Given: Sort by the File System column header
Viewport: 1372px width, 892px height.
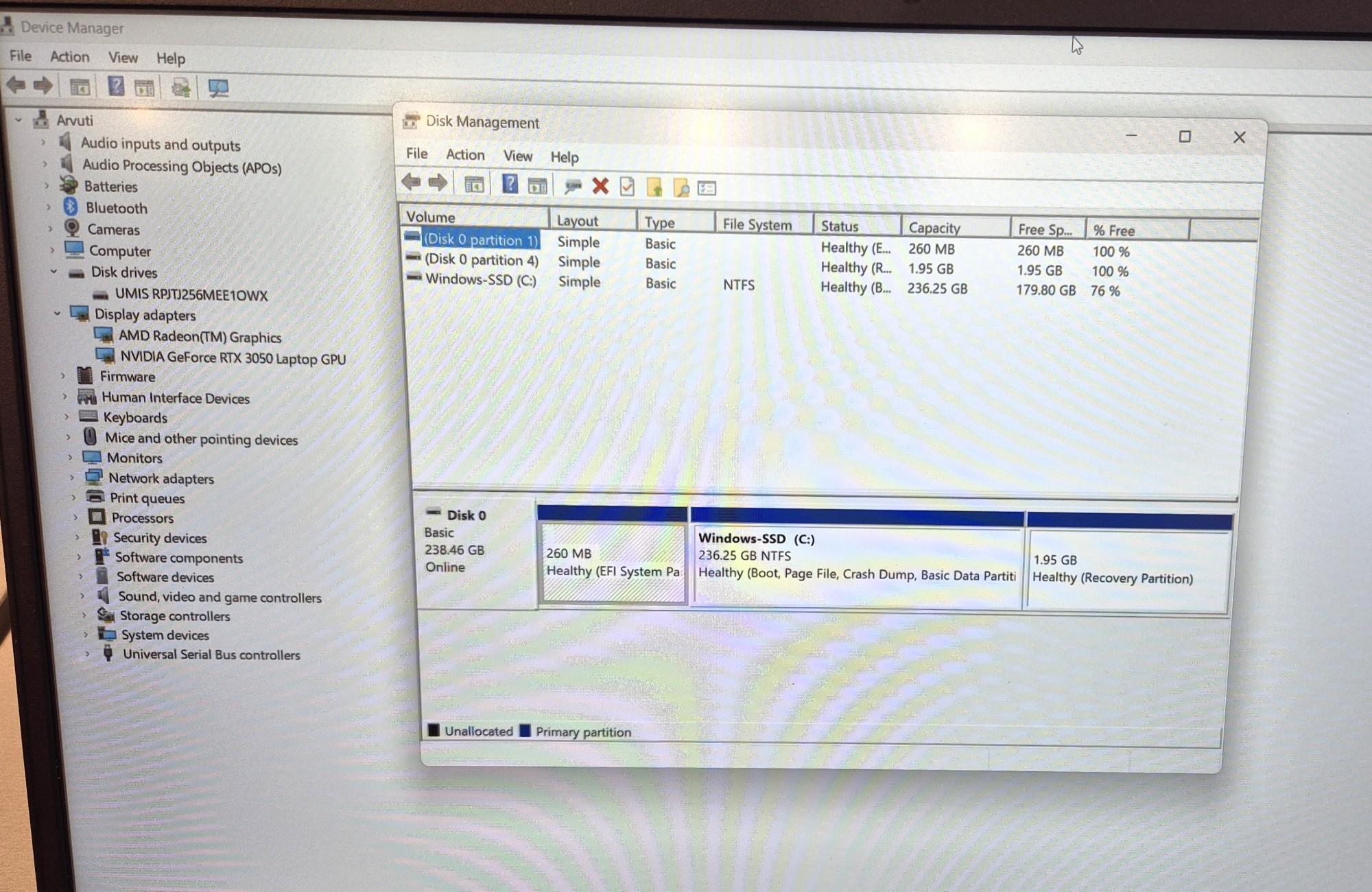Looking at the screenshot, I should click(x=764, y=224).
